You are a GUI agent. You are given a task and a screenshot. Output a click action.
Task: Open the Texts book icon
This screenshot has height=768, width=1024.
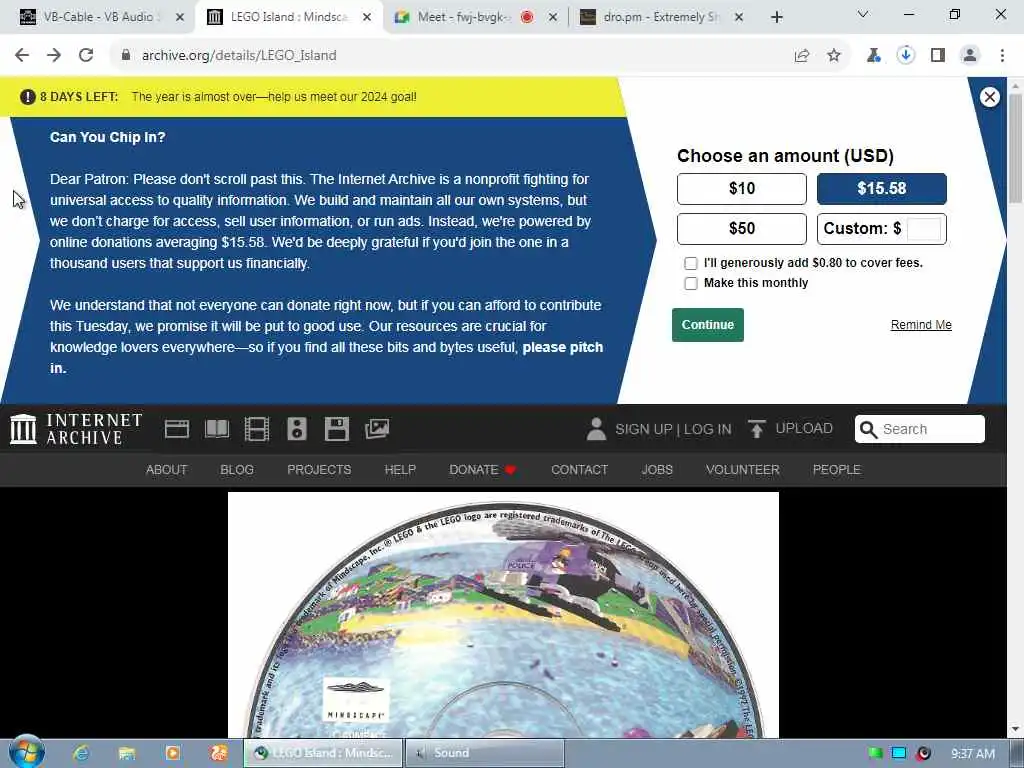[217, 429]
